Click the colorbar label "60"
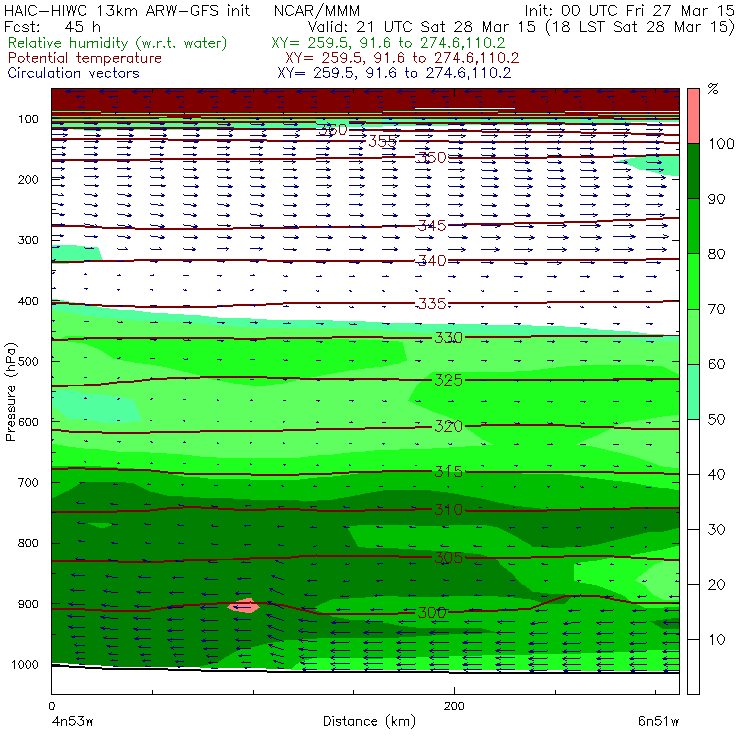Image resolution: width=740 pixels, height=740 pixels. point(716,364)
